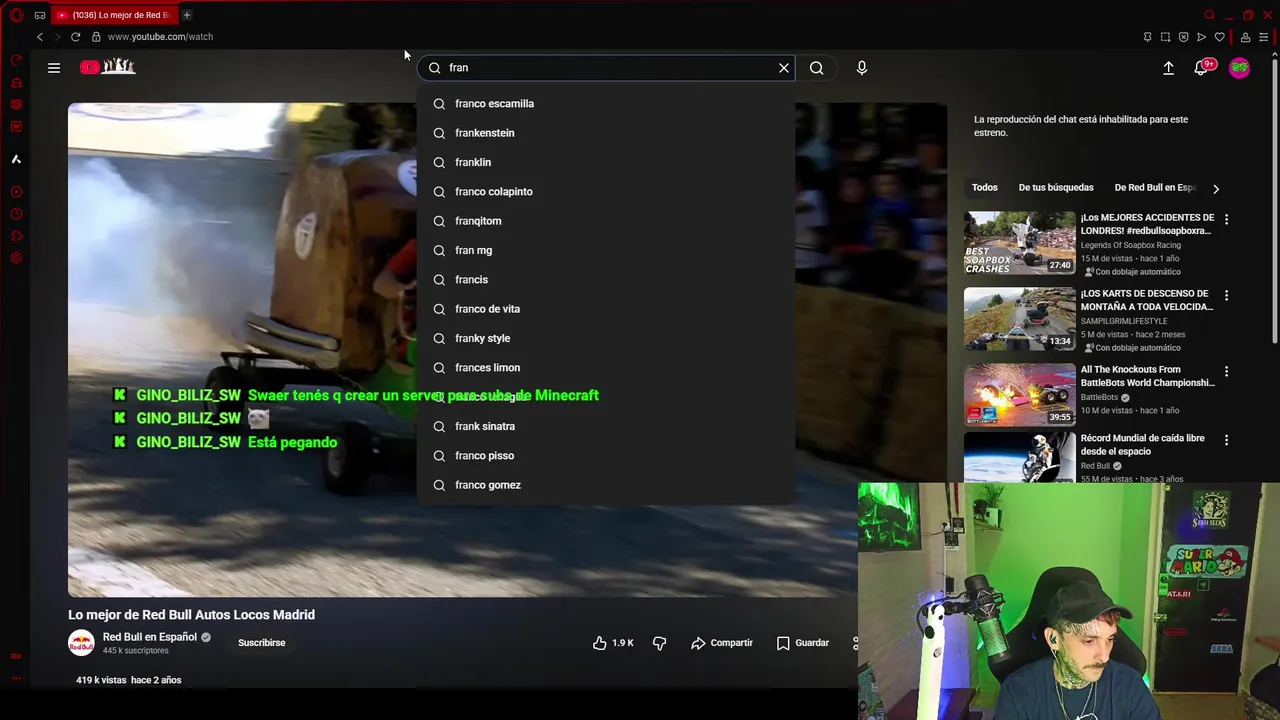Switch to 'De Red Bull en Esp' chip
Screen dimensions: 1280x720
[x=1155, y=188]
